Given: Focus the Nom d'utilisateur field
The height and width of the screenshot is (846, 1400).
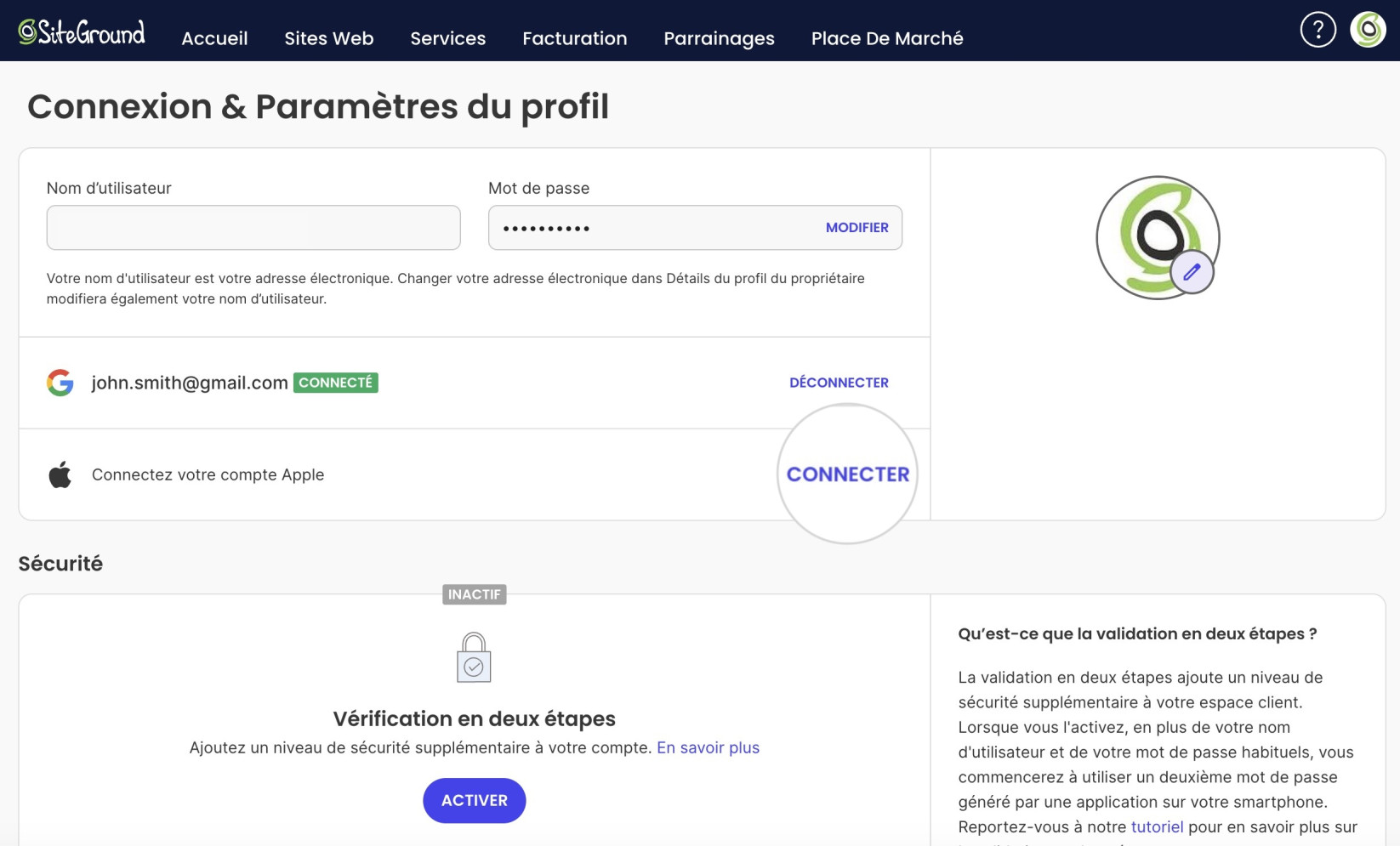Looking at the screenshot, I should [253, 228].
